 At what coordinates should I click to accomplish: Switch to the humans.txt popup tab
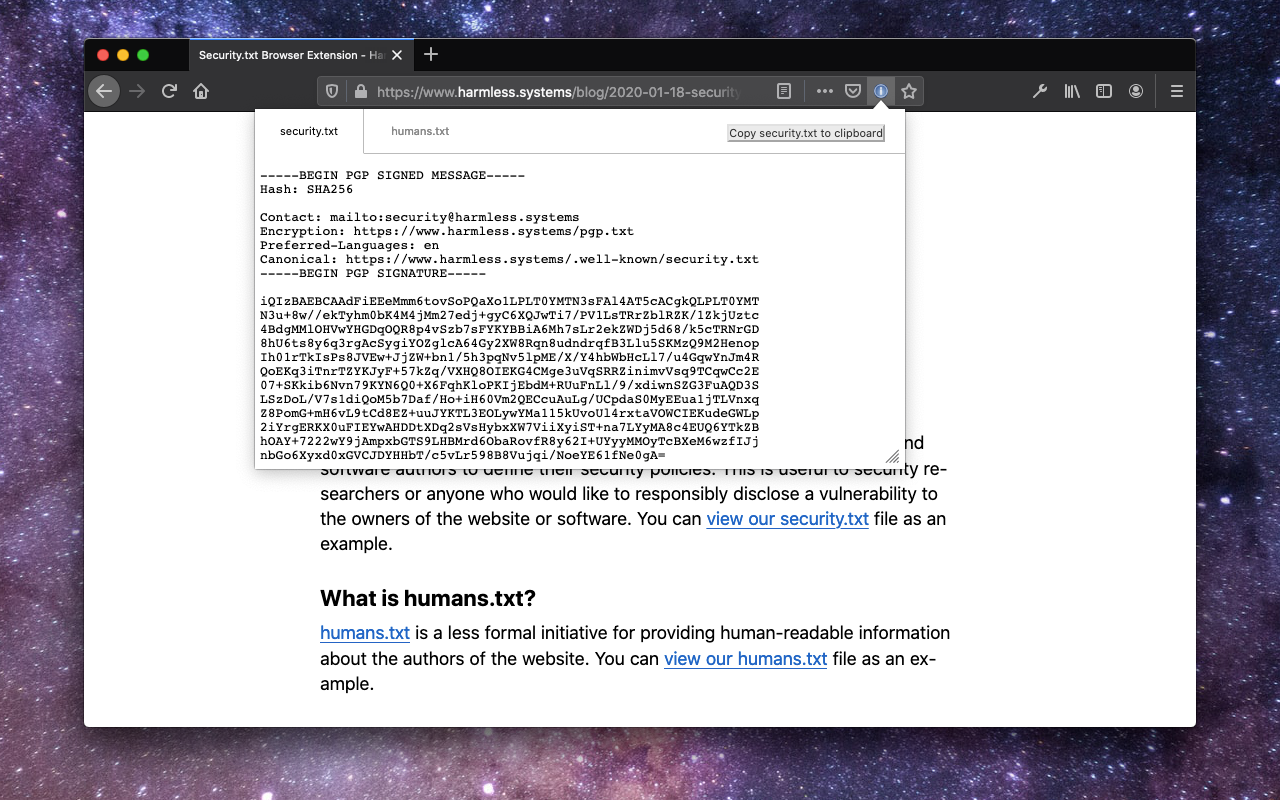(420, 131)
